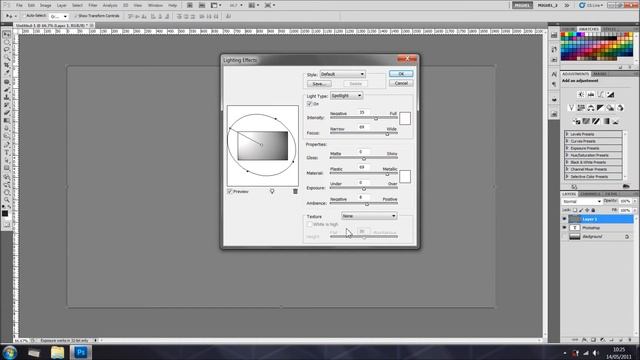This screenshot has width=640, height=360.
Task: Open the File menu
Action: click(19, 5)
